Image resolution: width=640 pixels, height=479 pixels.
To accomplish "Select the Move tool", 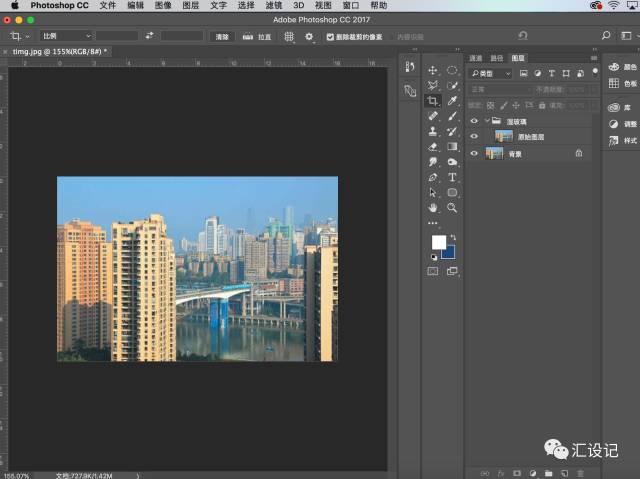I will point(433,71).
